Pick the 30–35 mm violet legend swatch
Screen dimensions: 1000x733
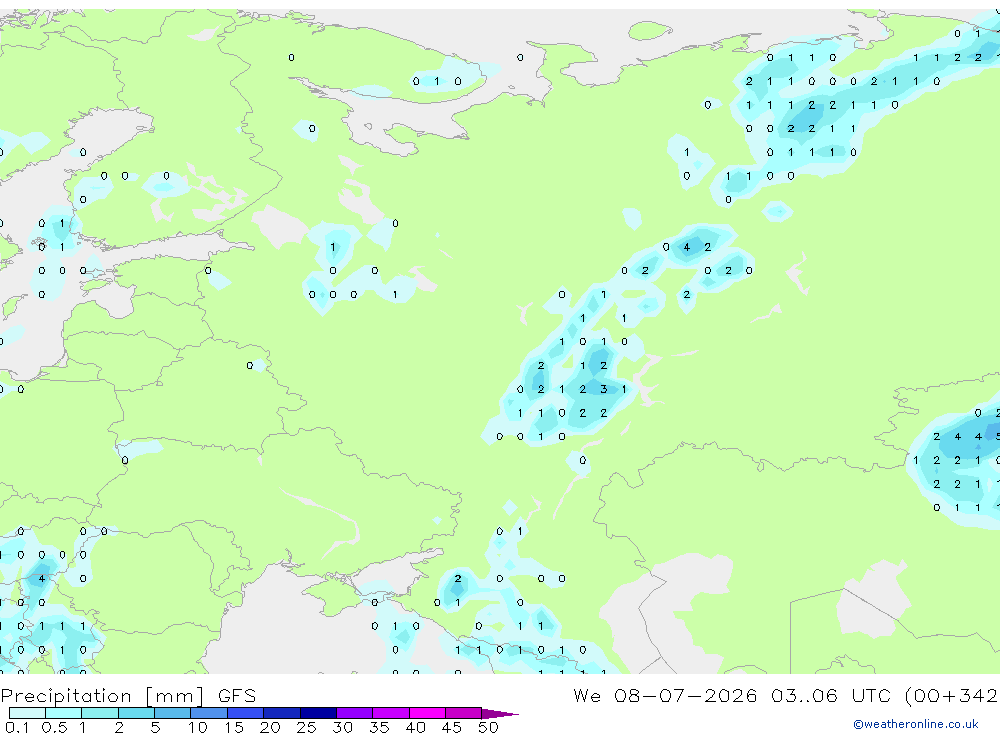click(x=354, y=713)
